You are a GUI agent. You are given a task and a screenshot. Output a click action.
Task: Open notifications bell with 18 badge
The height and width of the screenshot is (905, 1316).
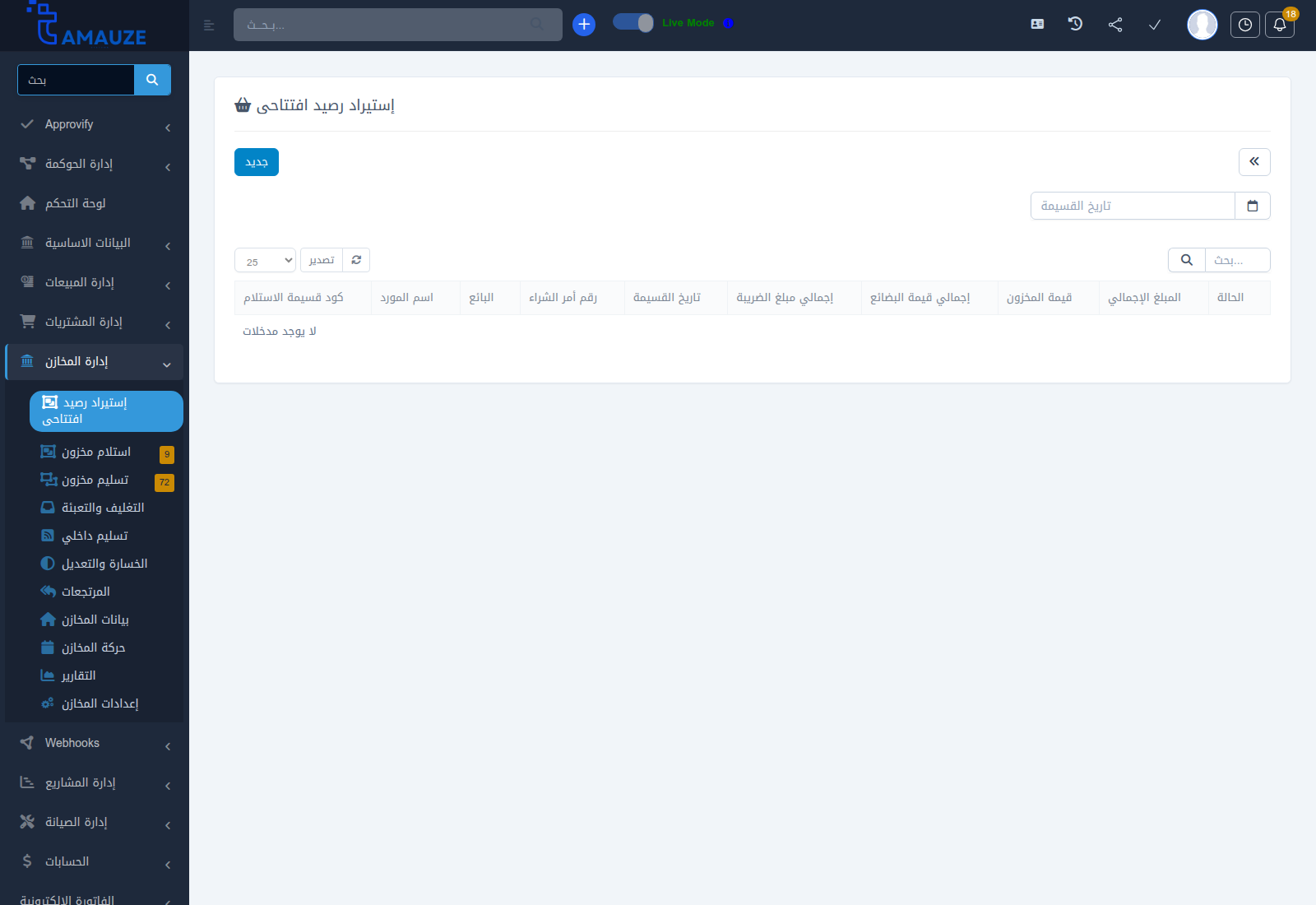coord(1280,25)
